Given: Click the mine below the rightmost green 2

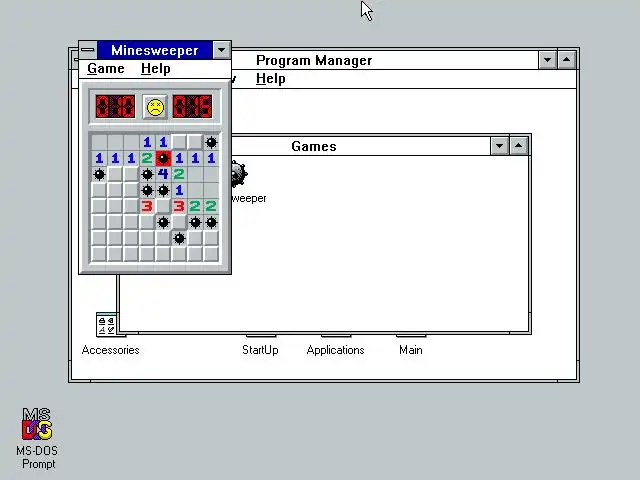Looking at the screenshot, I should coord(211,222).
